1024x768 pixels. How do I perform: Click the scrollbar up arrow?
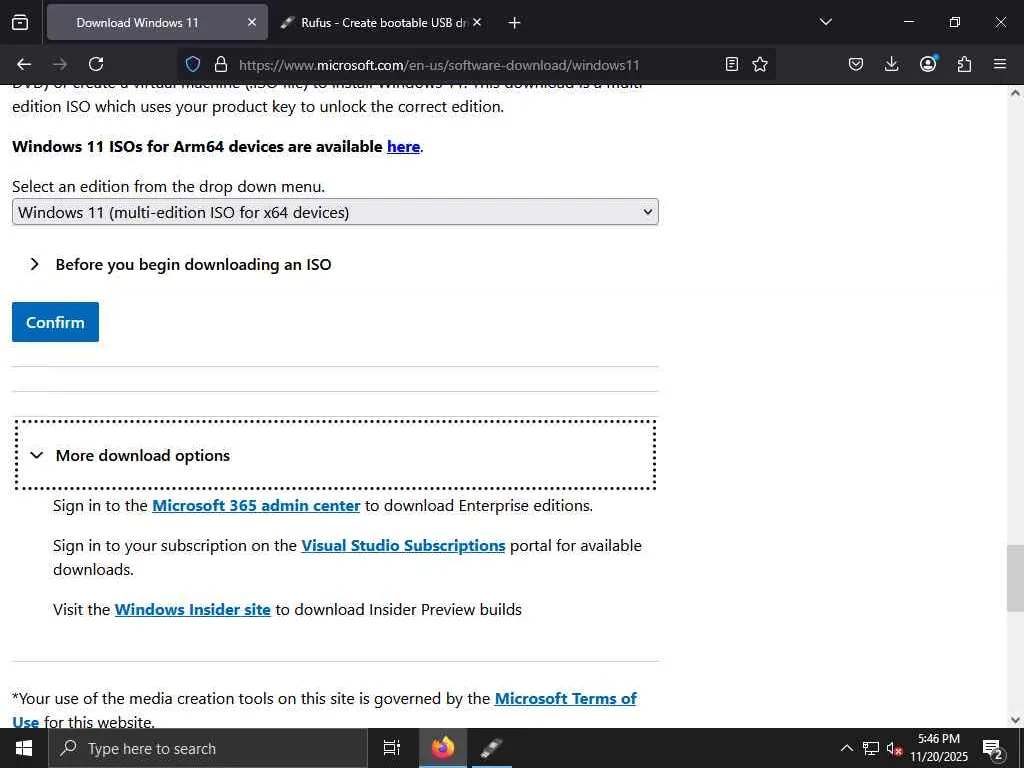[x=1015, y=93]
